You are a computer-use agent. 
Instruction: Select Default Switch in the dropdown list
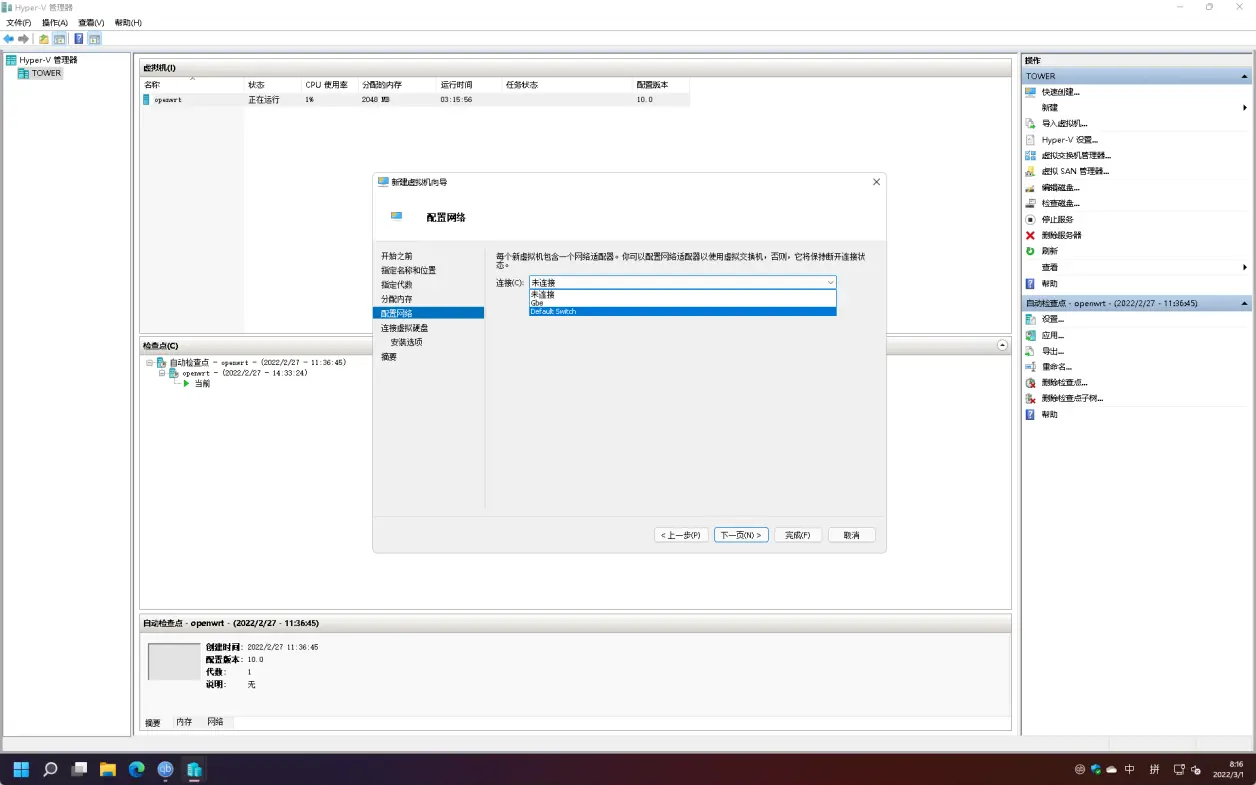point(683,312)
